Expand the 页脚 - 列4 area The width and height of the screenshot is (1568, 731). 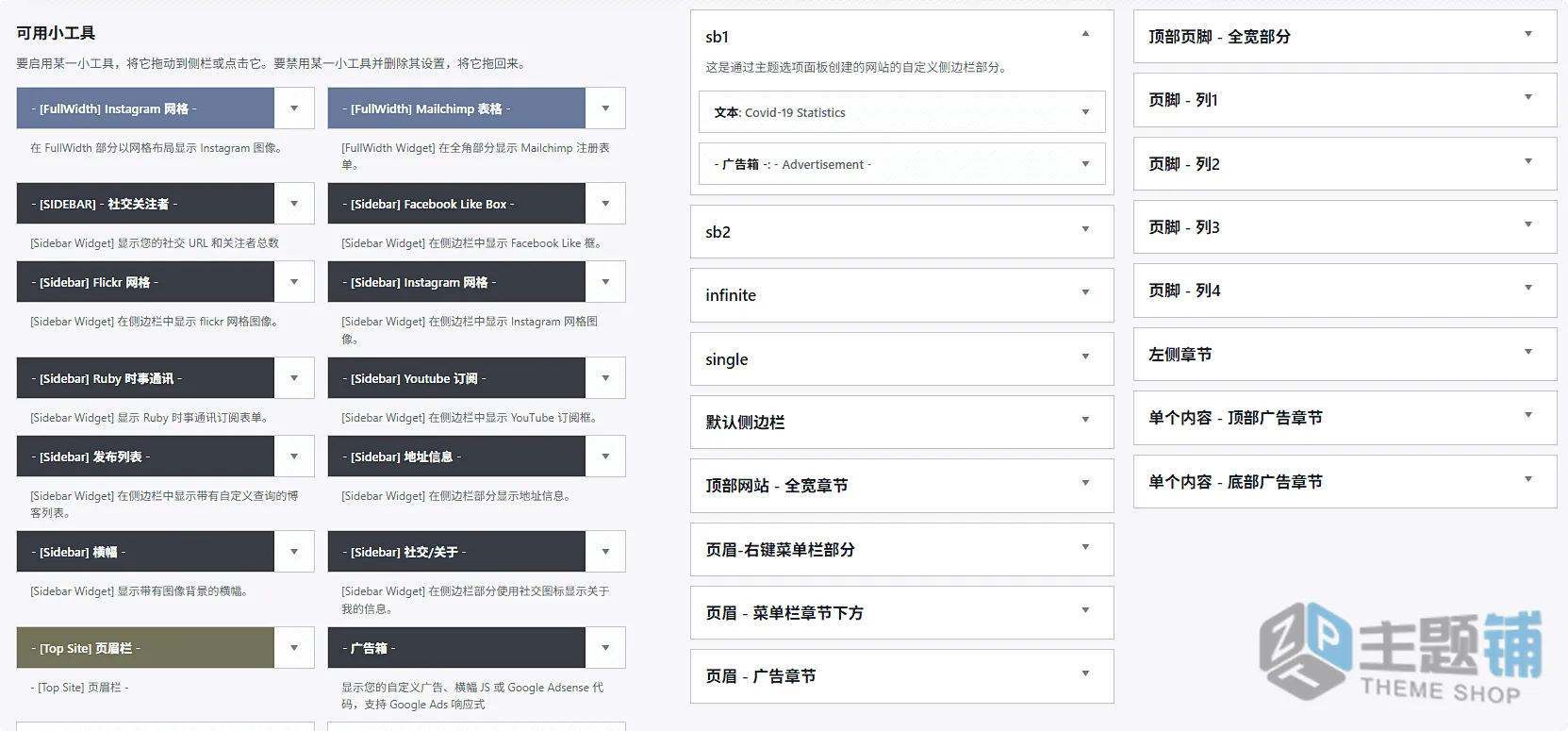(x=1345, y=291)
